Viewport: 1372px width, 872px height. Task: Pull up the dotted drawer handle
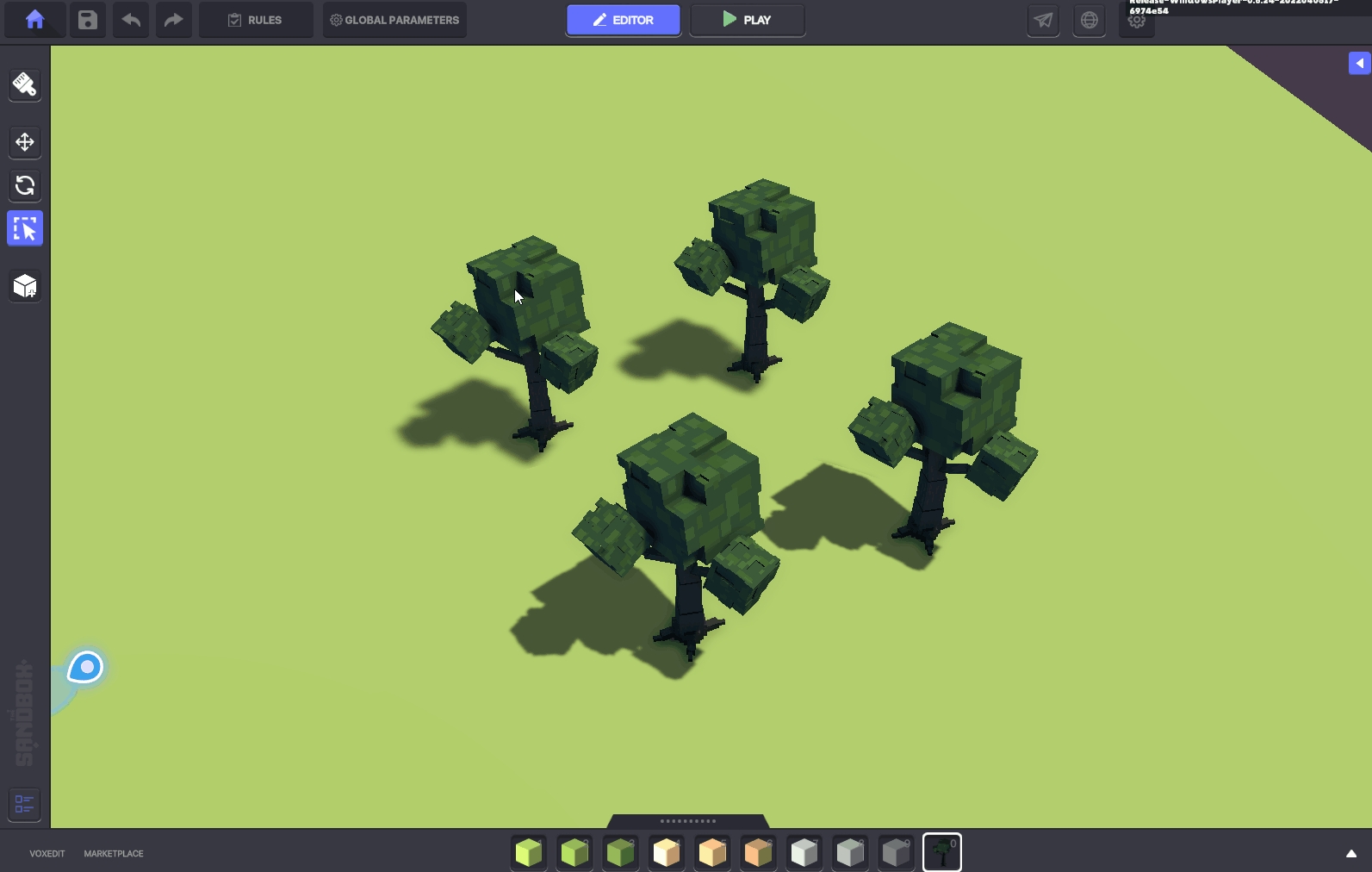click(x=687, y=821)
